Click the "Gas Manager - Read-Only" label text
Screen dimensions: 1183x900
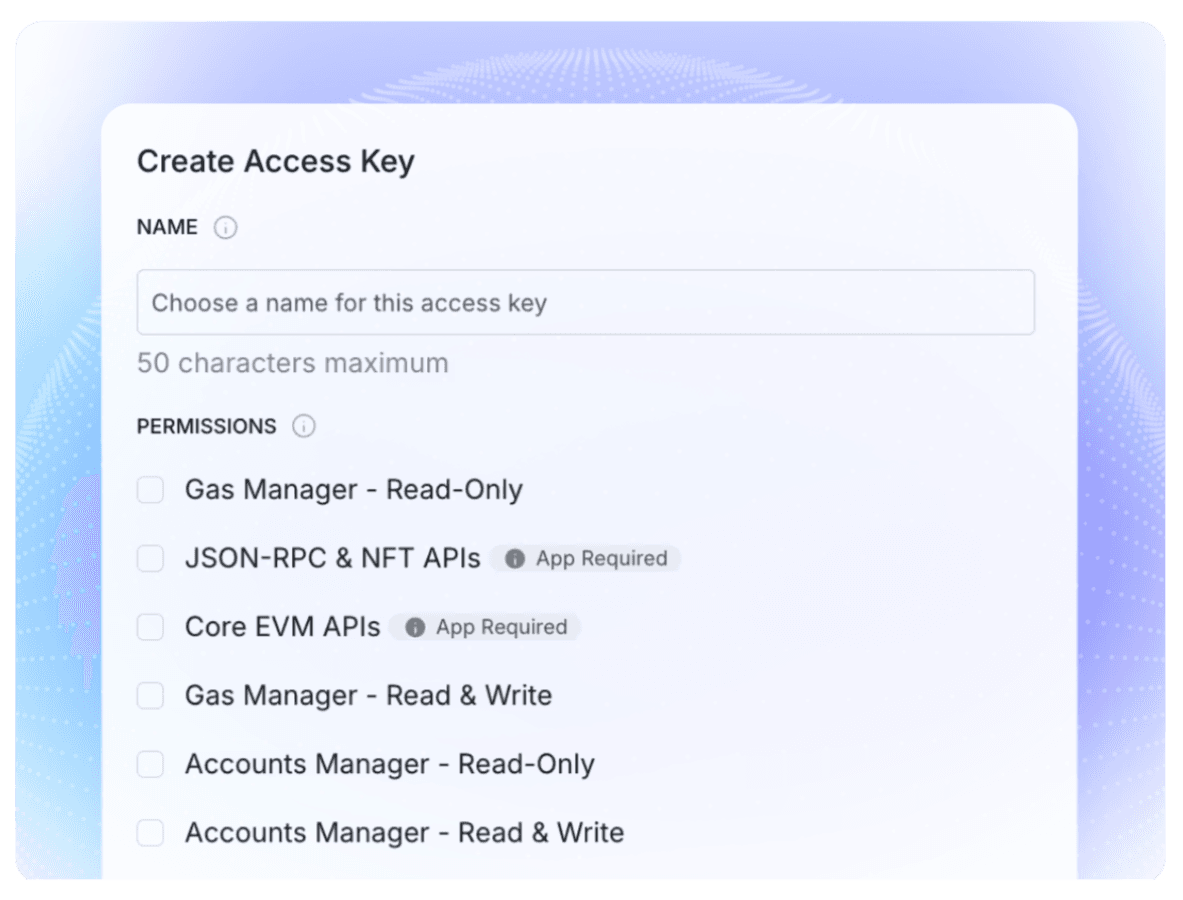(x=353, y=490)
